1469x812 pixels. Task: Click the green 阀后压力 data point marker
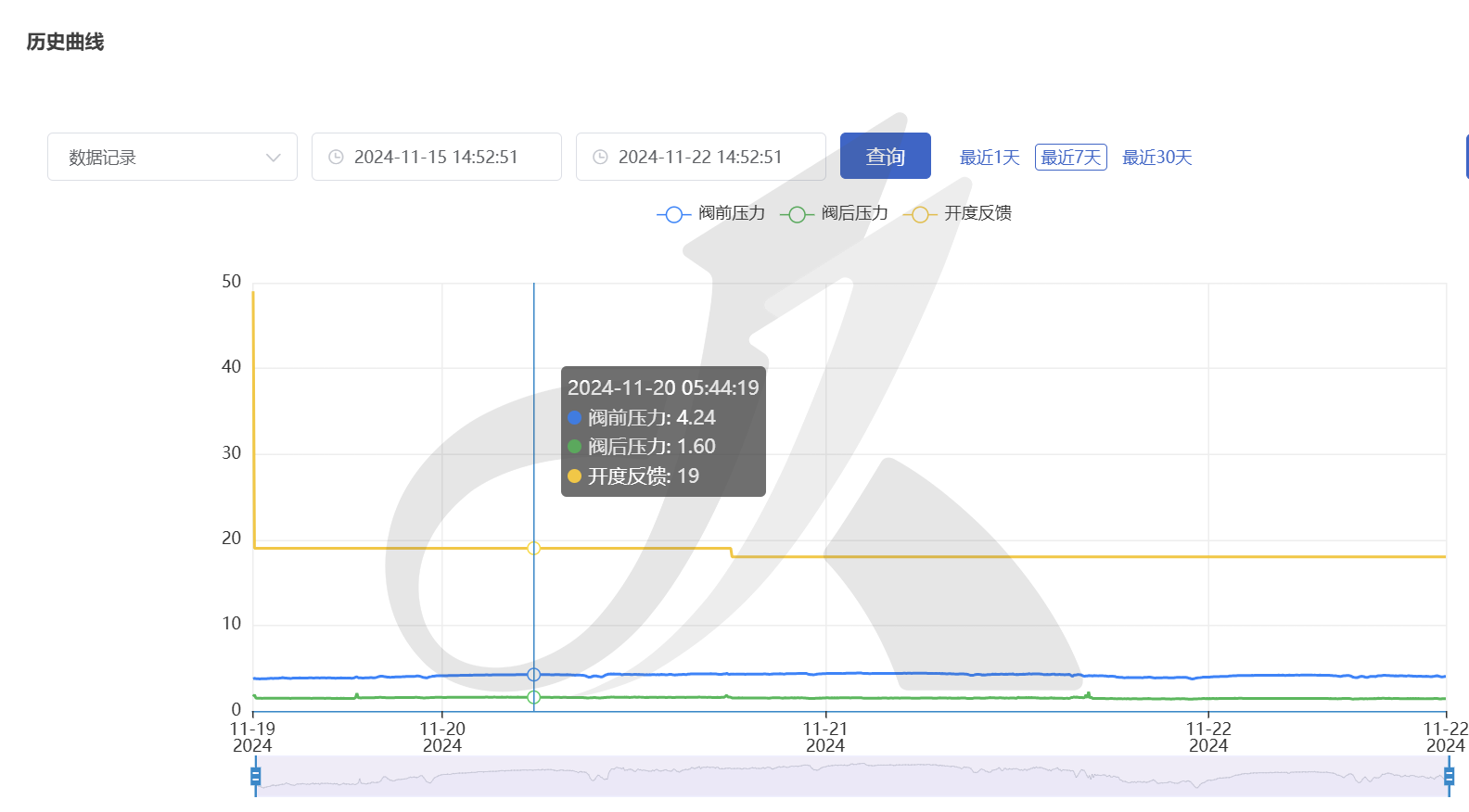pos(533,697)
